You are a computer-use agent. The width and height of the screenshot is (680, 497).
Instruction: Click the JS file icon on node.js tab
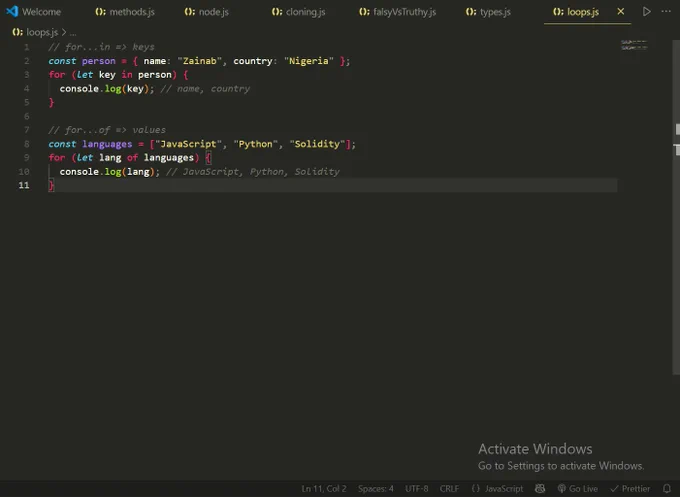(x=190, y=12)
